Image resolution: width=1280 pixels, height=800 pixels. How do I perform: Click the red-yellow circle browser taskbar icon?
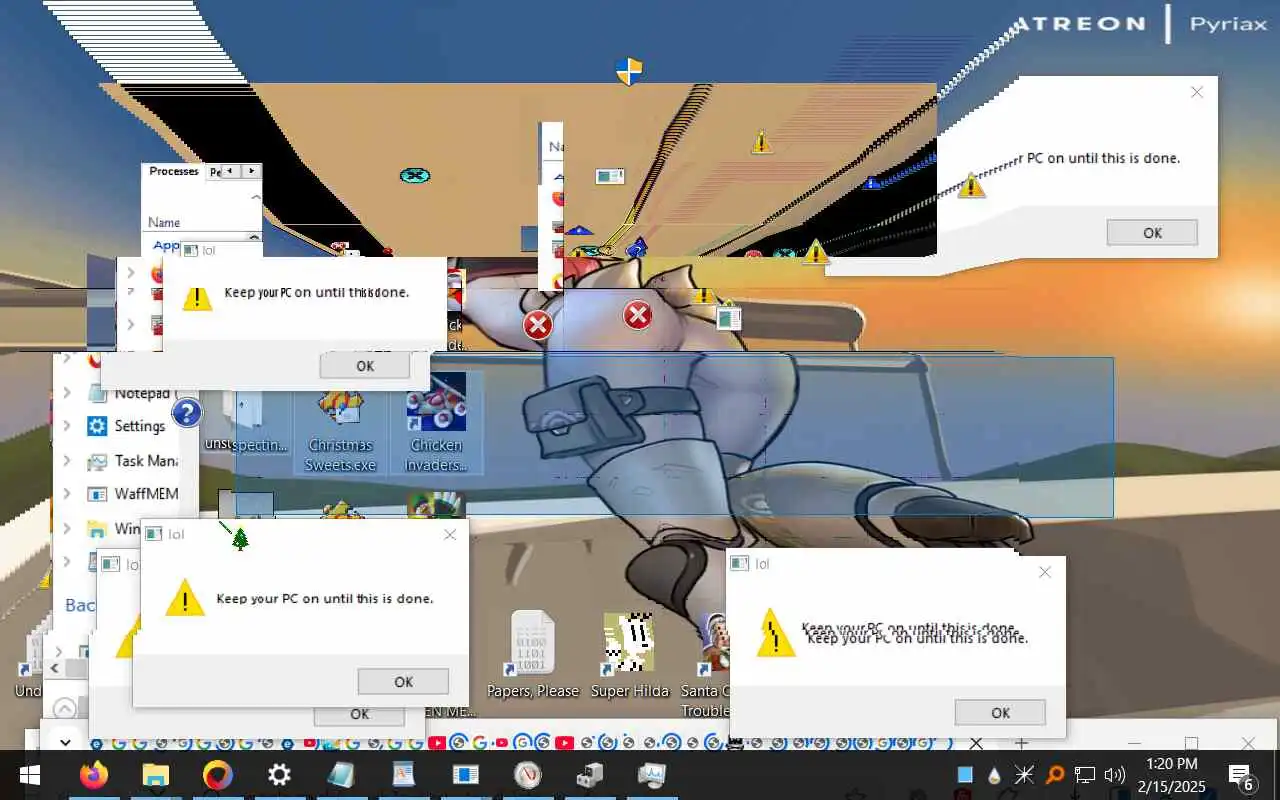(217, 775)
